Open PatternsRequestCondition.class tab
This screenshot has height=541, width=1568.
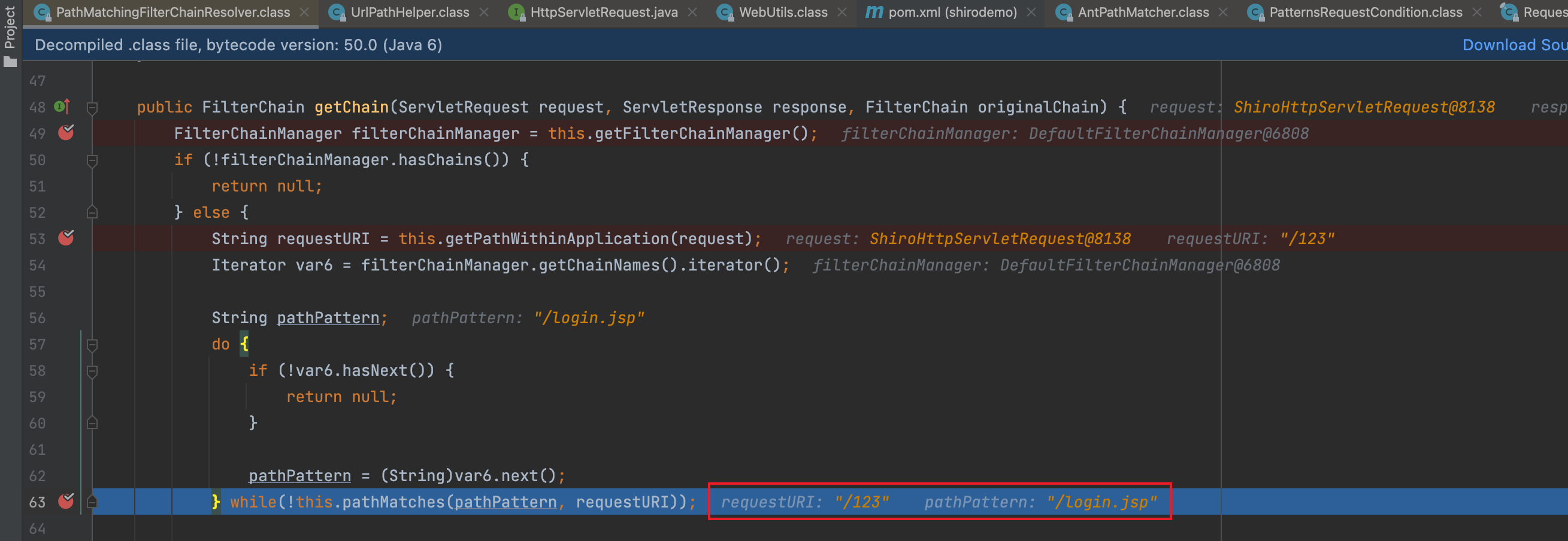tap(1366, 12)
